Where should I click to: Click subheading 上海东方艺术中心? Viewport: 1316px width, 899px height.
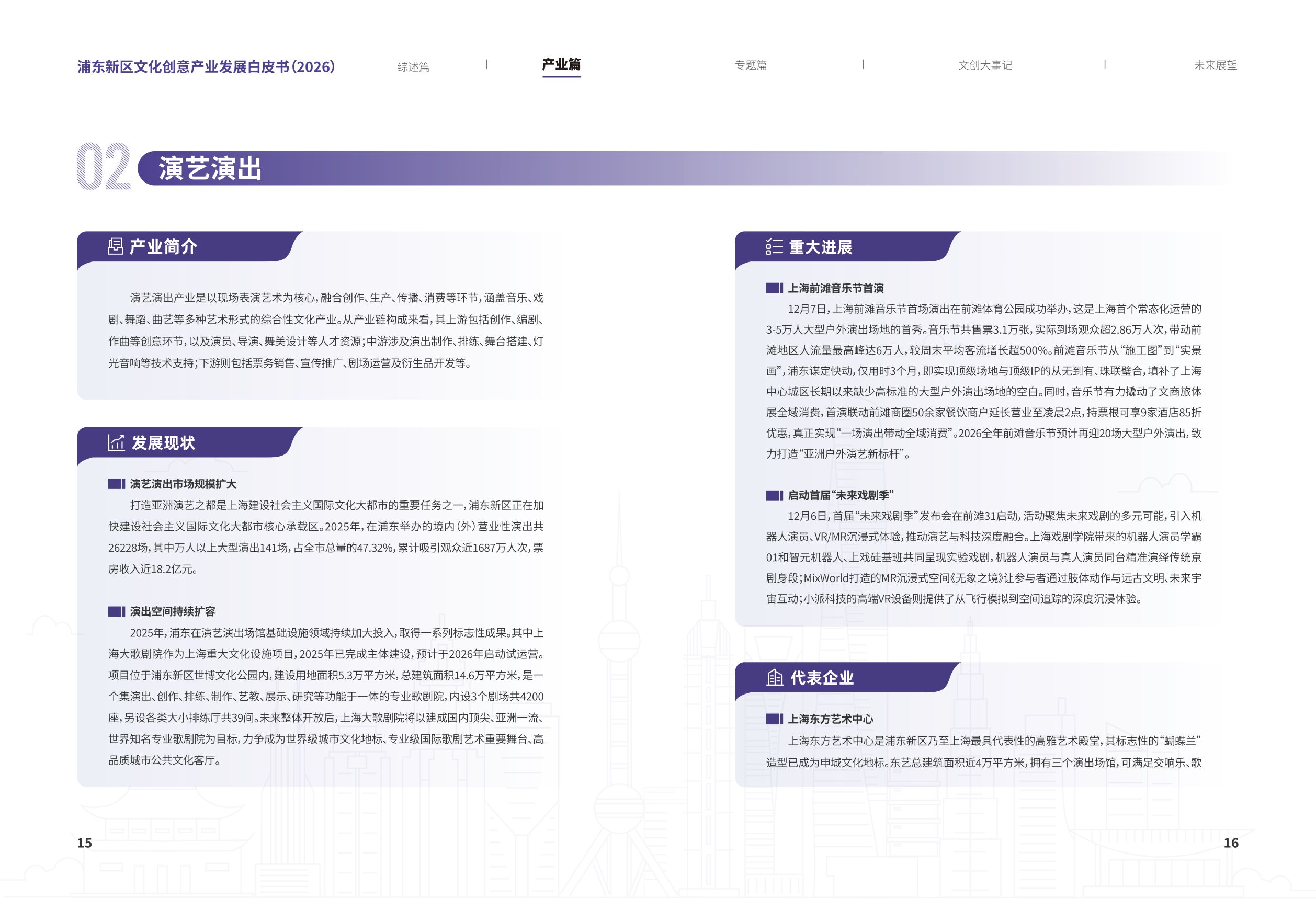point(831,719)
